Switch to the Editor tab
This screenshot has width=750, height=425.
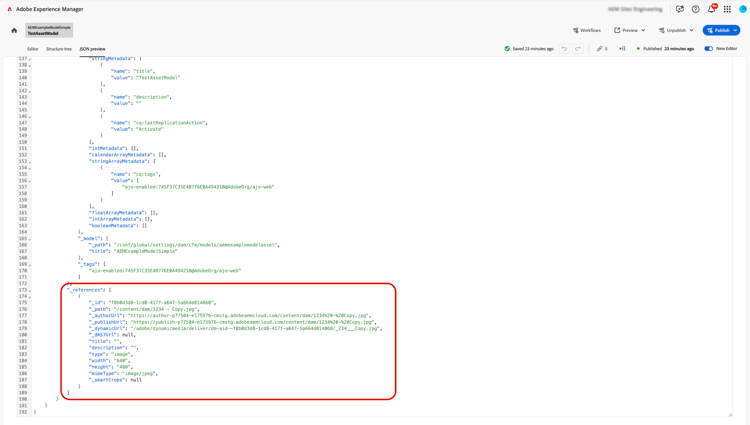click(33, 49)
